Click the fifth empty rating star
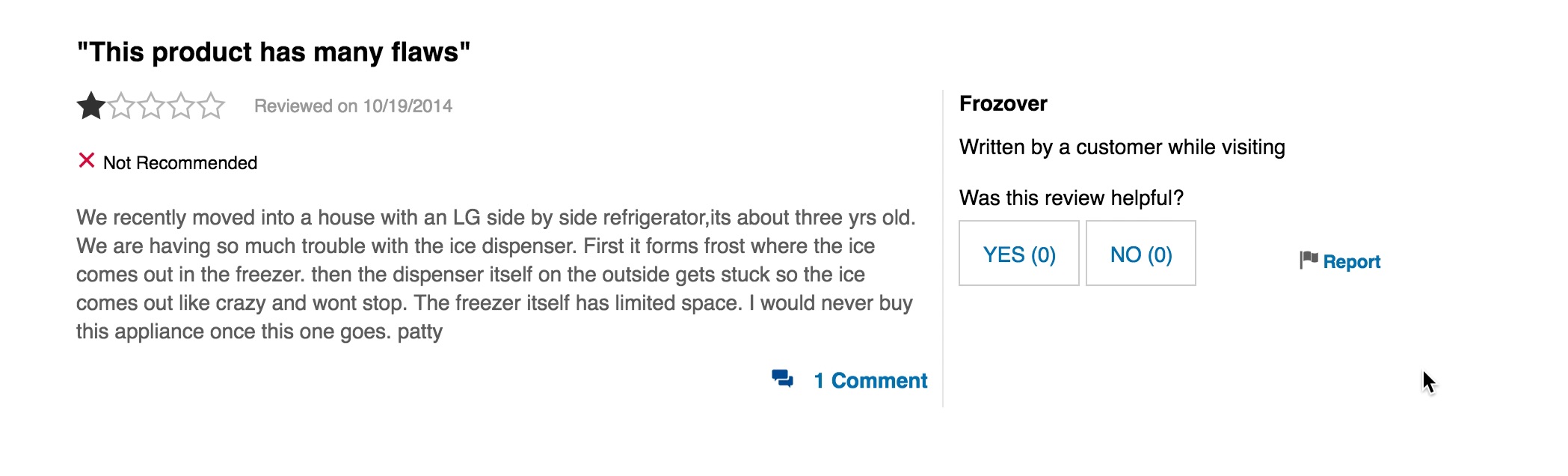 point(211,106)
